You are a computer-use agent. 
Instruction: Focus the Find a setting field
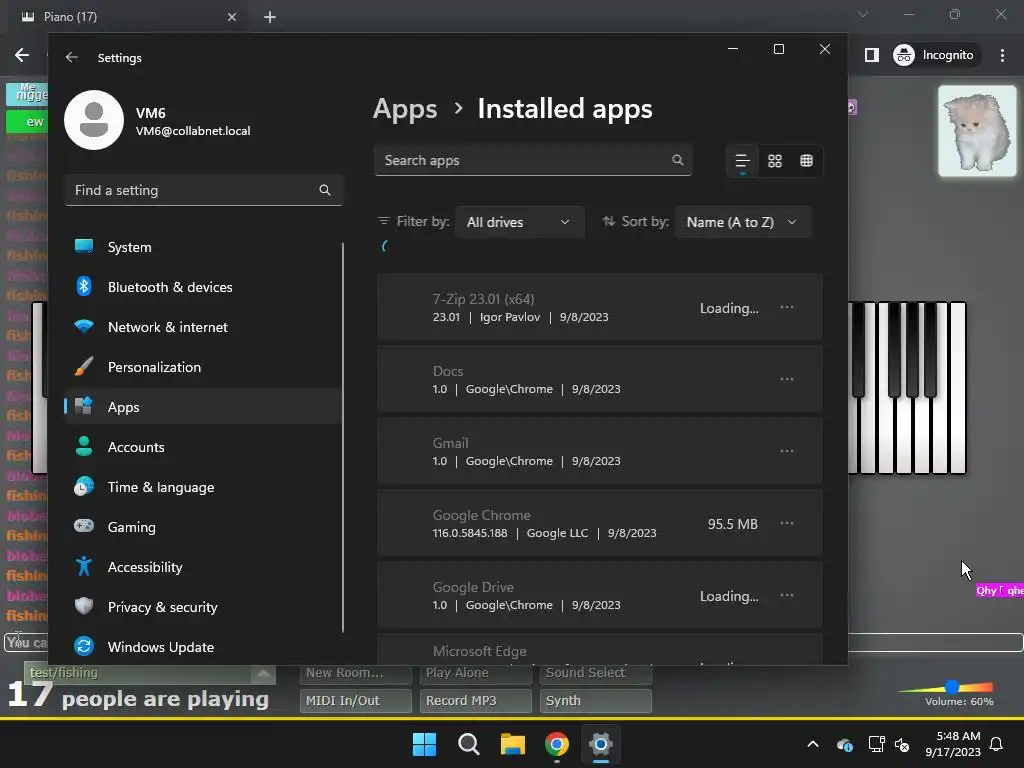[x=204, y=190]
